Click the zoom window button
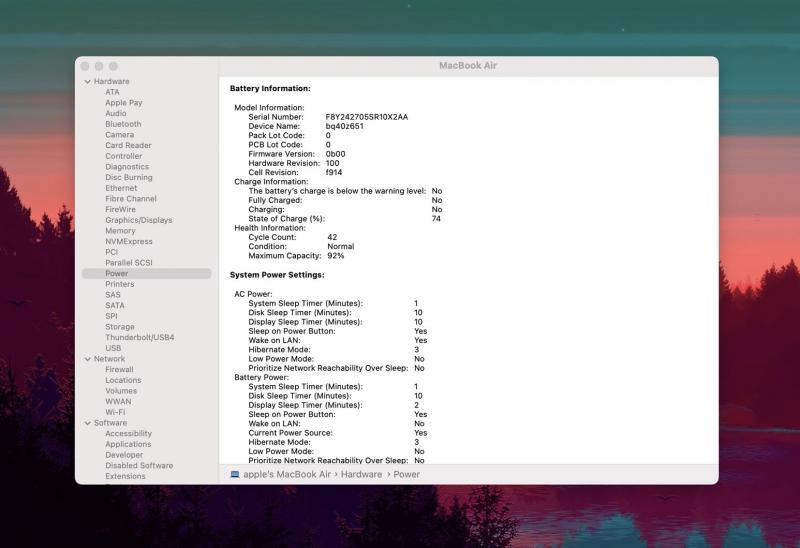 113,66
